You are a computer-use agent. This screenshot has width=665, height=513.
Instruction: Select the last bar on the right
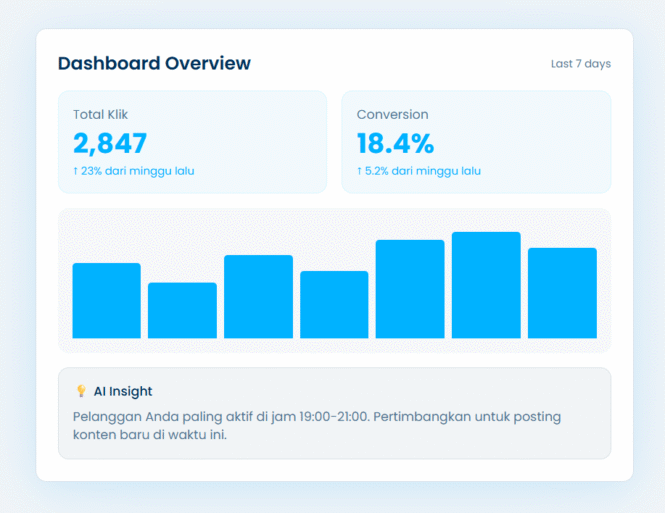click(x=562, y=293)
